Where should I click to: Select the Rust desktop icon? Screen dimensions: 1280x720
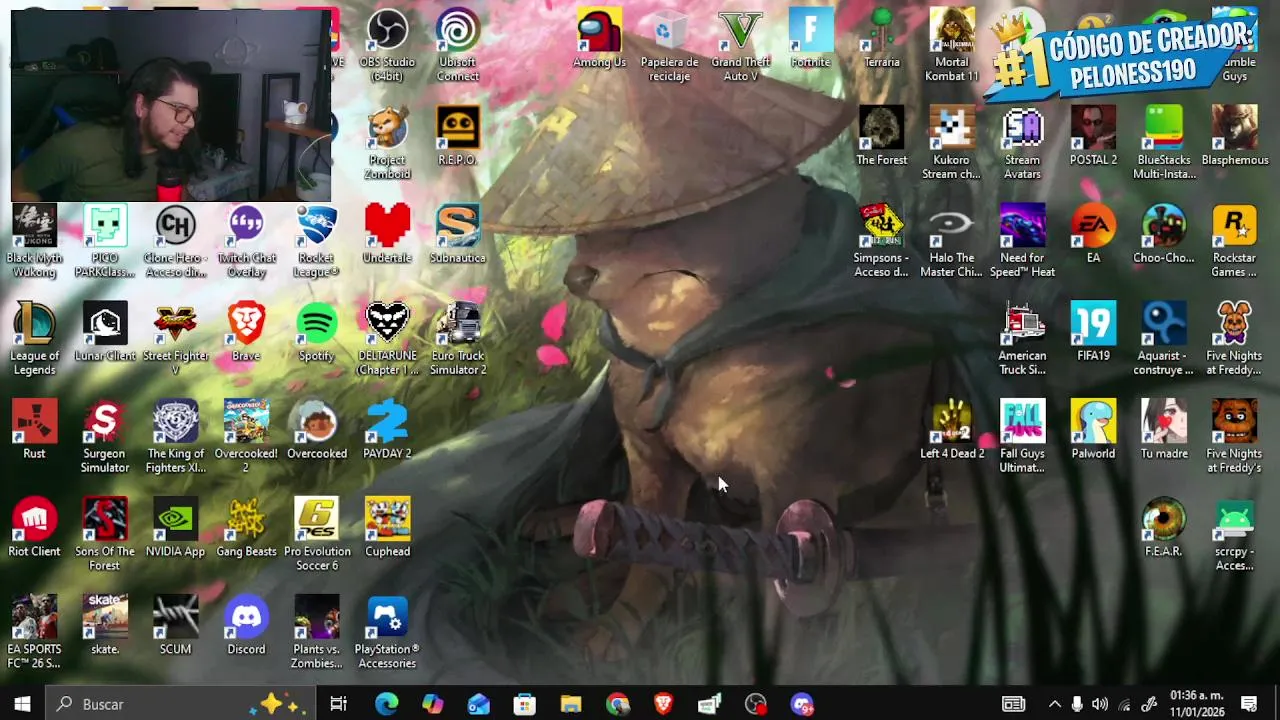pyautogui.click(x=34, y=431)
